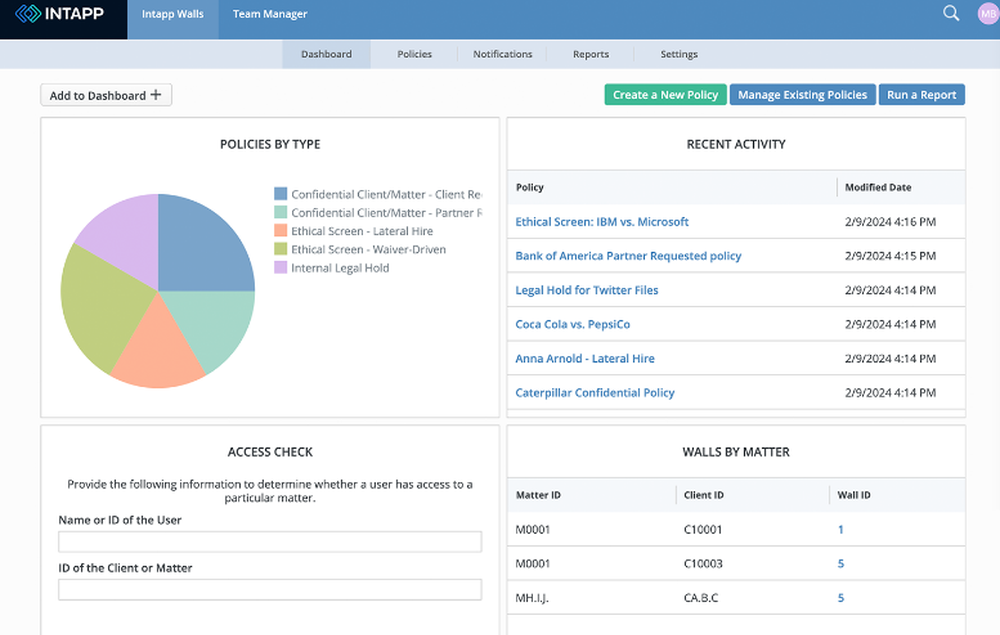Open the MB user avatar
Viewport: 1000px width, 635px height.
(988, 13)
